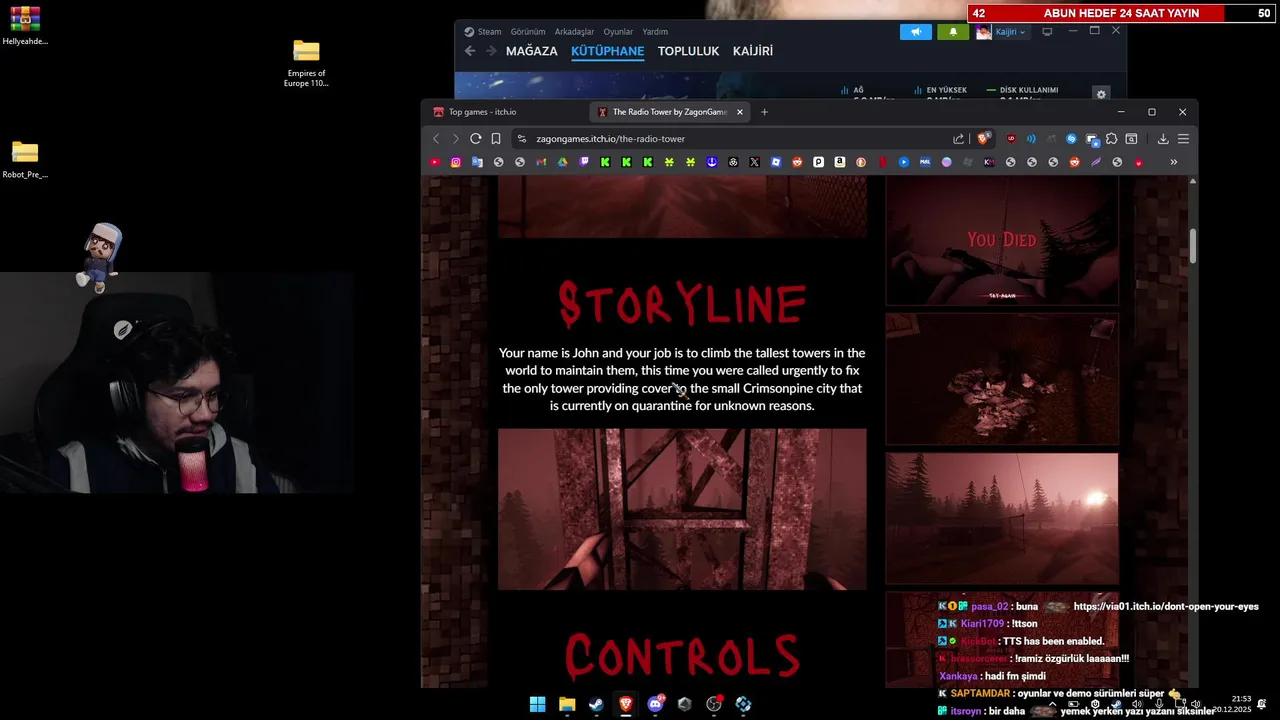
Task: Open TOPLULUK section in Steam
Action: 688,51
